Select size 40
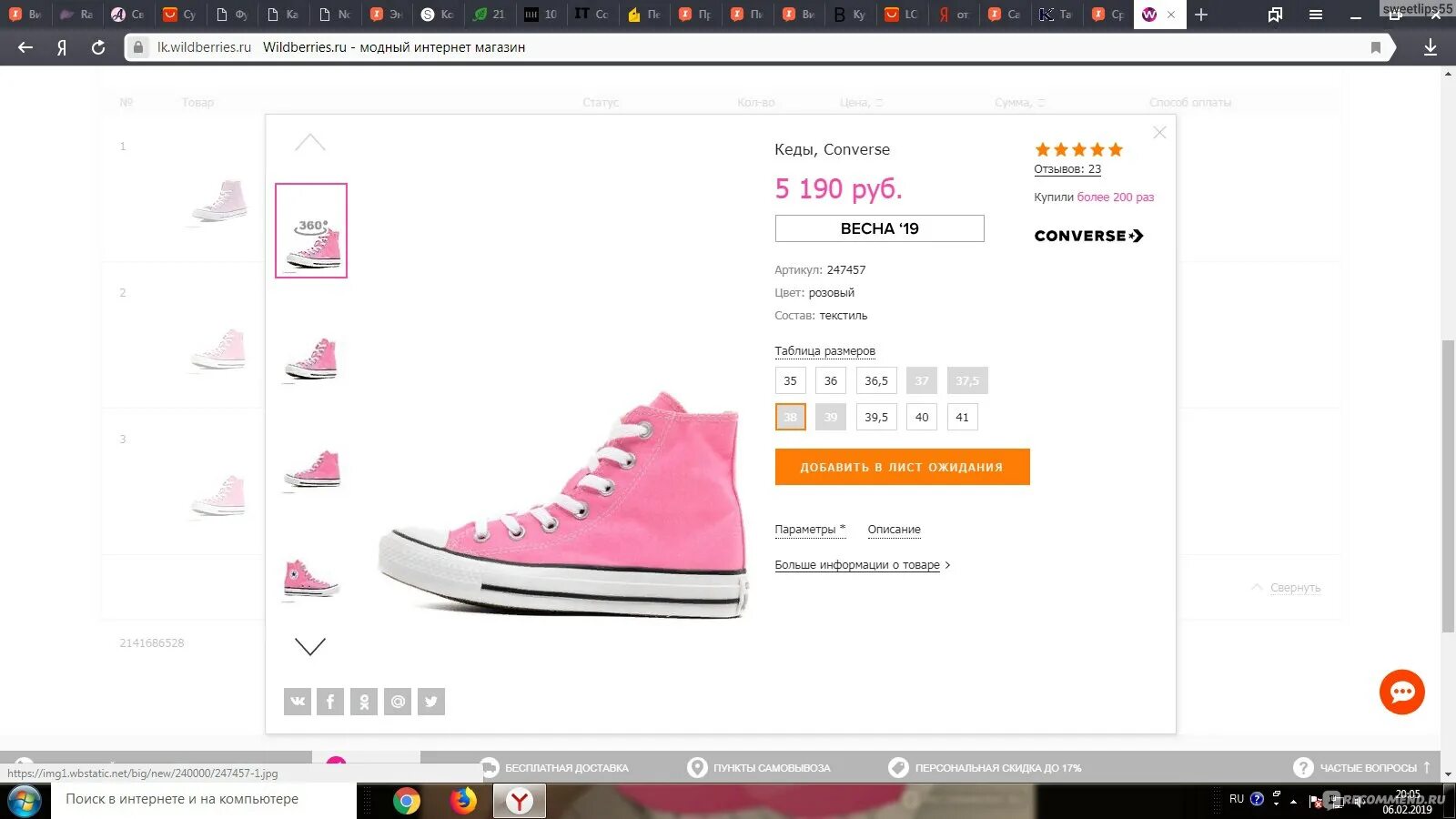This screenshot has width=1456, height=819. pyautogui.click(x=922, y=417)
